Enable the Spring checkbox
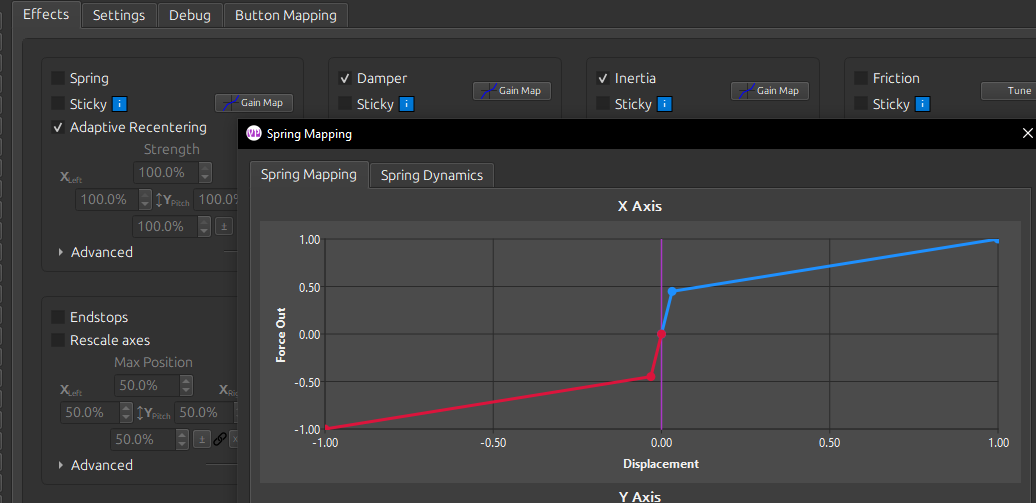The height and width of the screenshot is (503, 1036). pos(57,78)
